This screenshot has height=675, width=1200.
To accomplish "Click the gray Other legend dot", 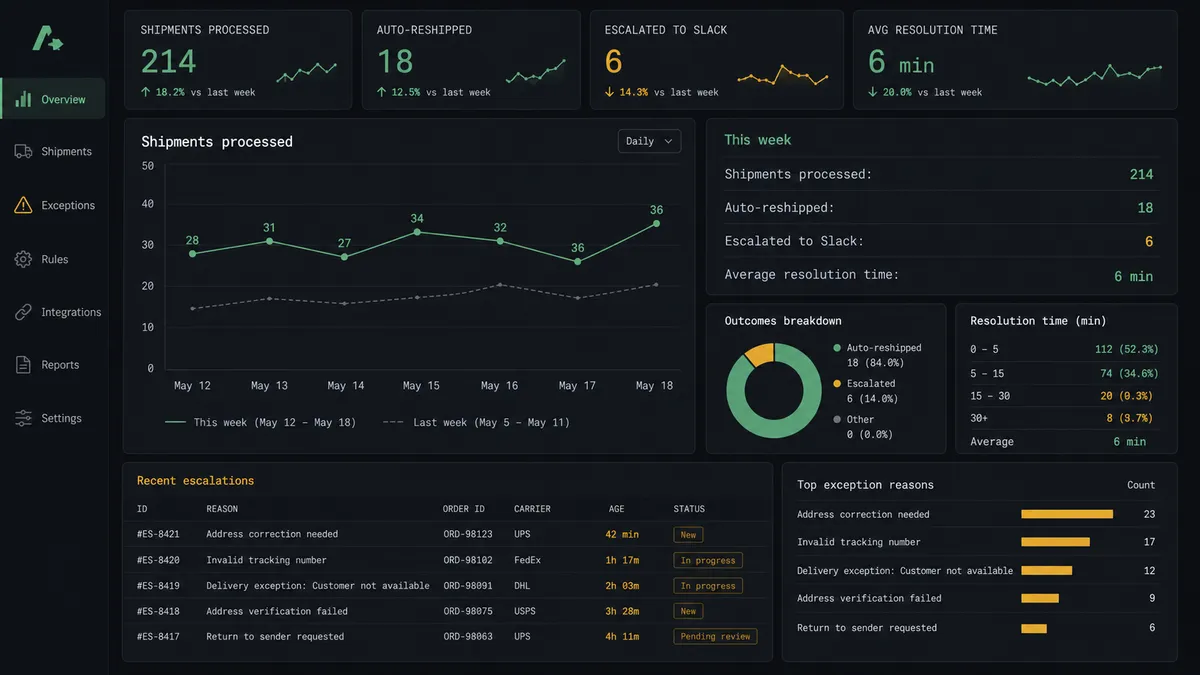I will click(x=837, y=420).
